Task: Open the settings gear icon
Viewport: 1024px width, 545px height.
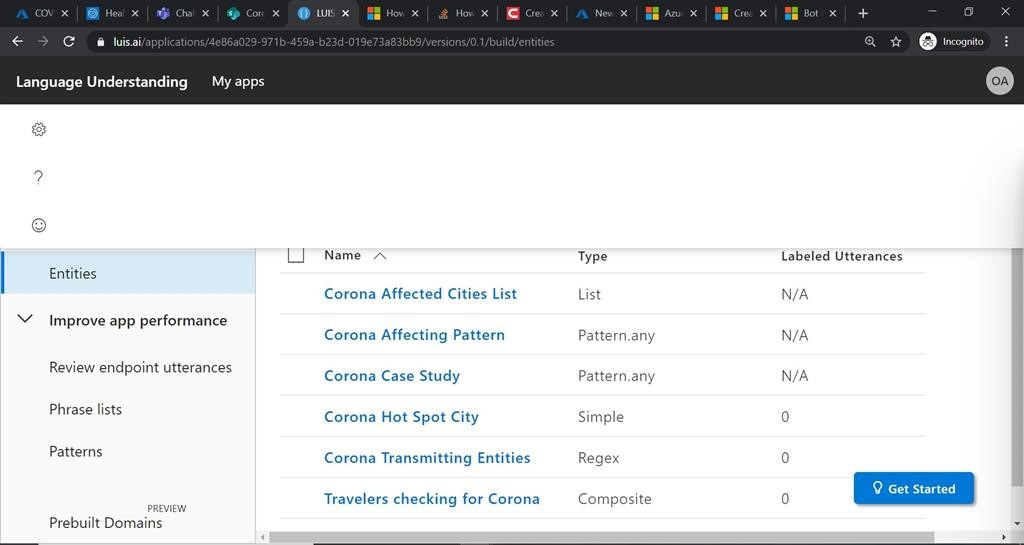Action: 39,129
